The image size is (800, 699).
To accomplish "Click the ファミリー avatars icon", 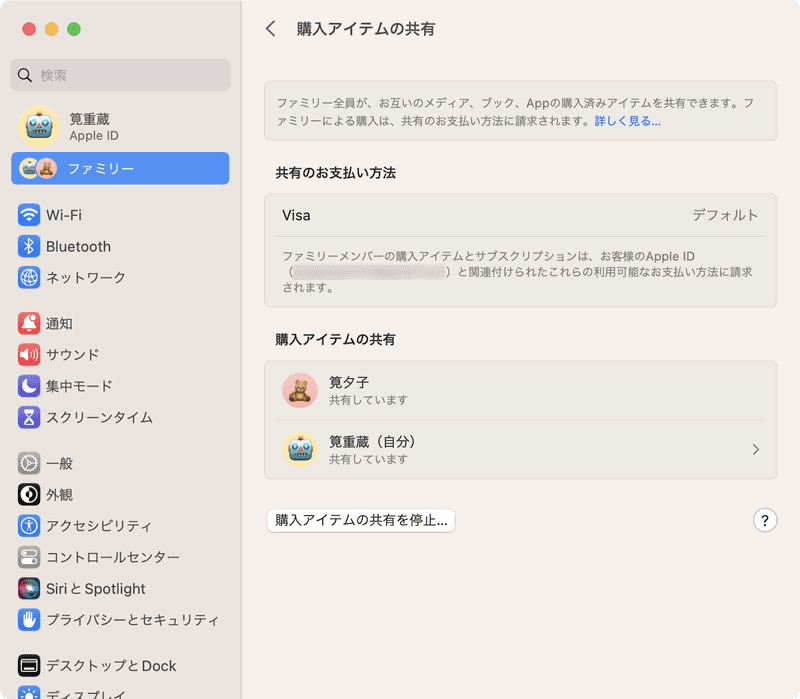I will [38, 168].
